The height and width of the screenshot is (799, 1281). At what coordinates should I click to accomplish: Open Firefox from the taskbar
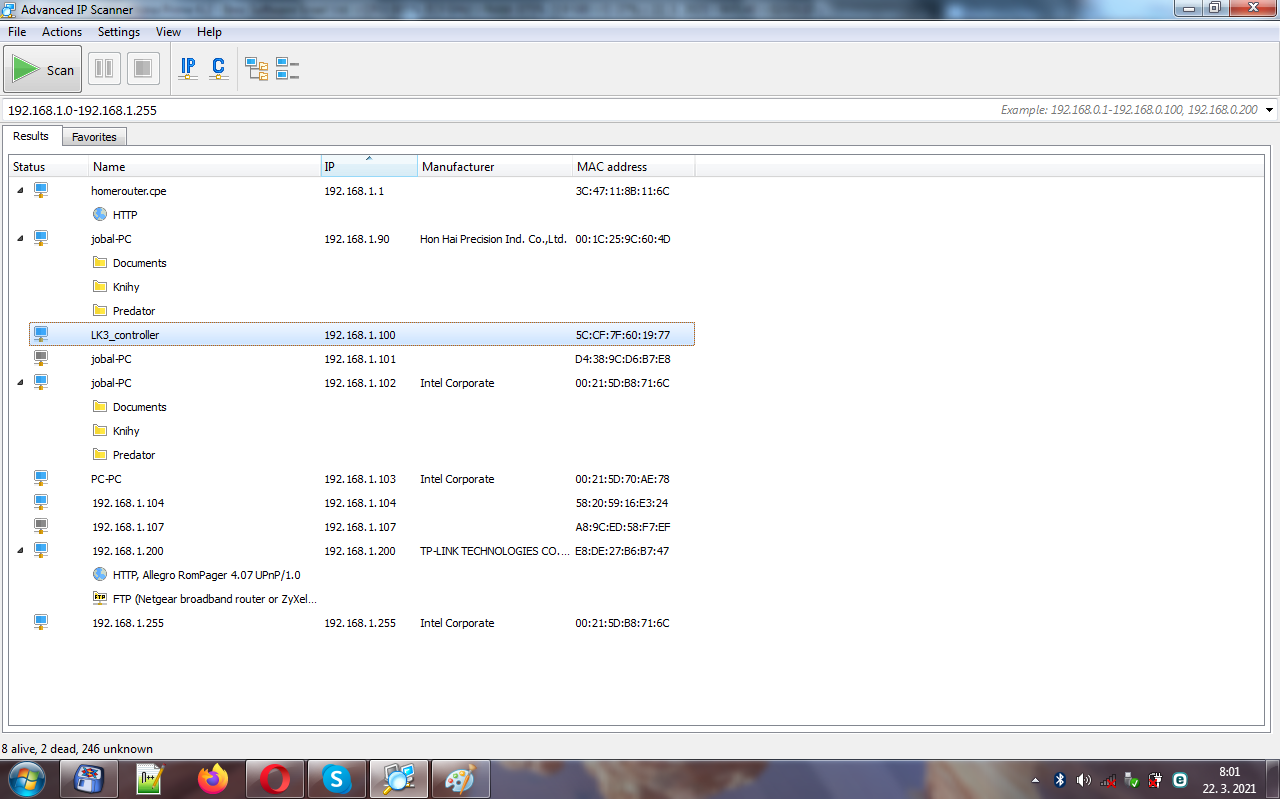coord(213,778)
